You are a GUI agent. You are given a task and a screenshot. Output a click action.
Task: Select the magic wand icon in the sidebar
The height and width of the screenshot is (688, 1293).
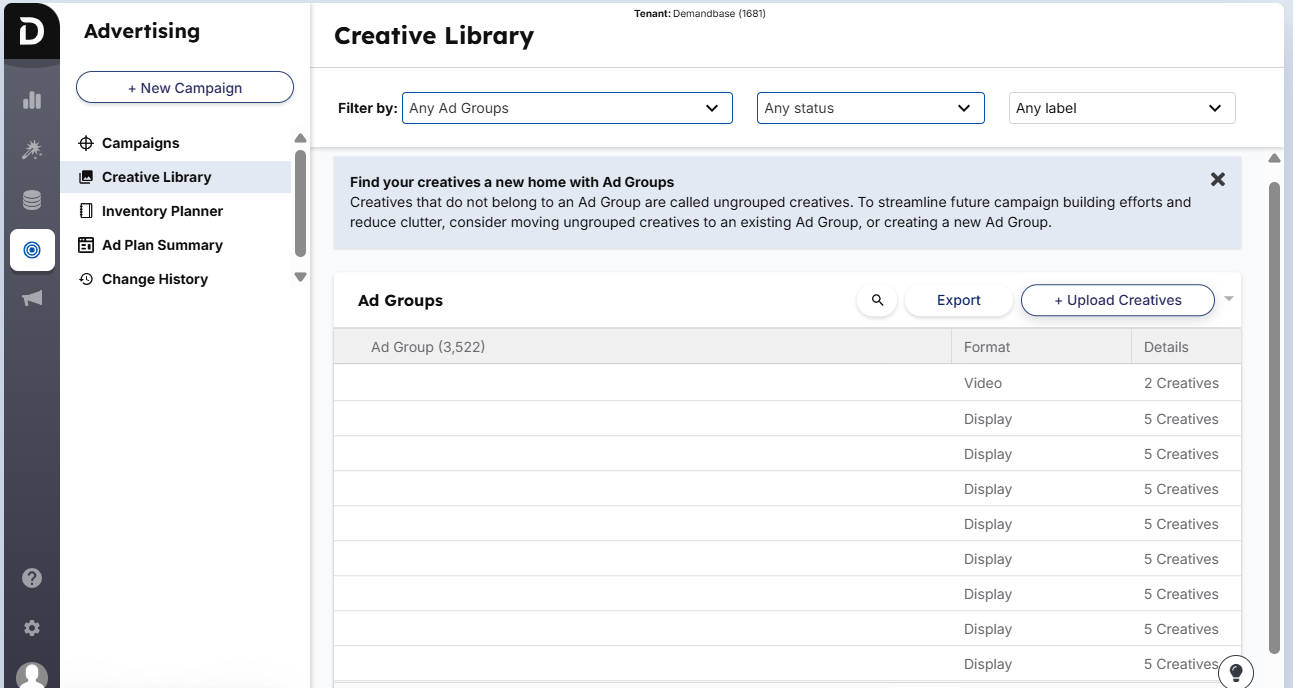tap(31, 150)
